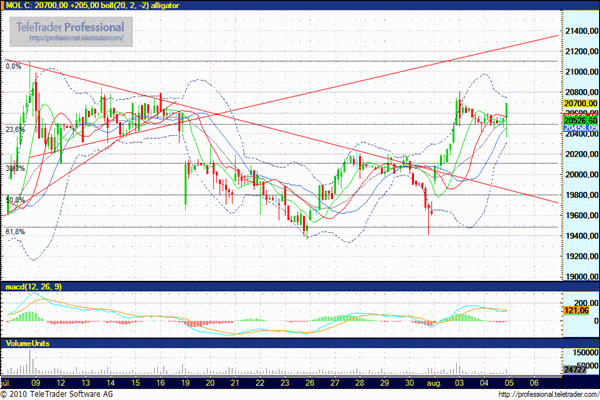Click date 19 on the time axis
The width and height of the screenshot is (600, 400).
pyautogui.click(x=184, y=381)
